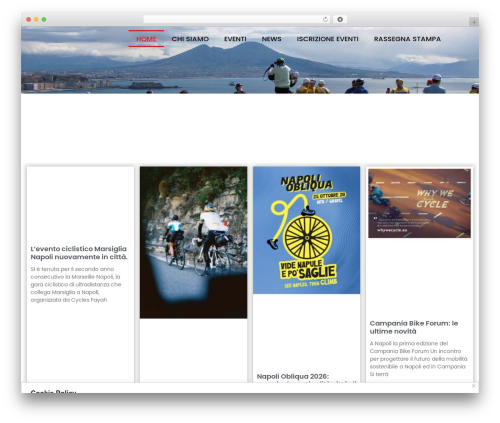The height and width of the screenshot is (423, 500).
Task: Close the browser window with red button
Action: pyautogui.click(x=29, y=20)
